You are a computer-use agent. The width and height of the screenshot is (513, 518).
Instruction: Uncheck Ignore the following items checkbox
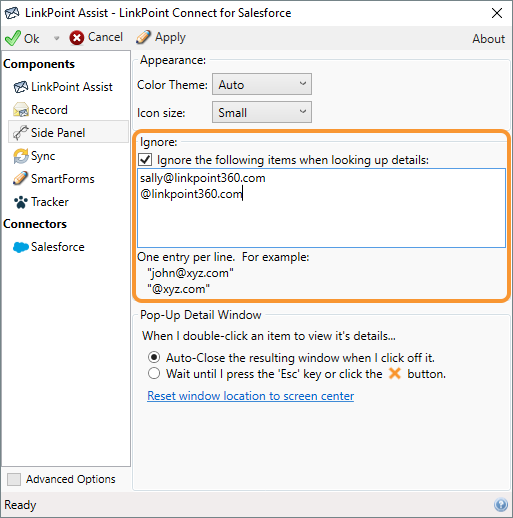click(145, 160)
